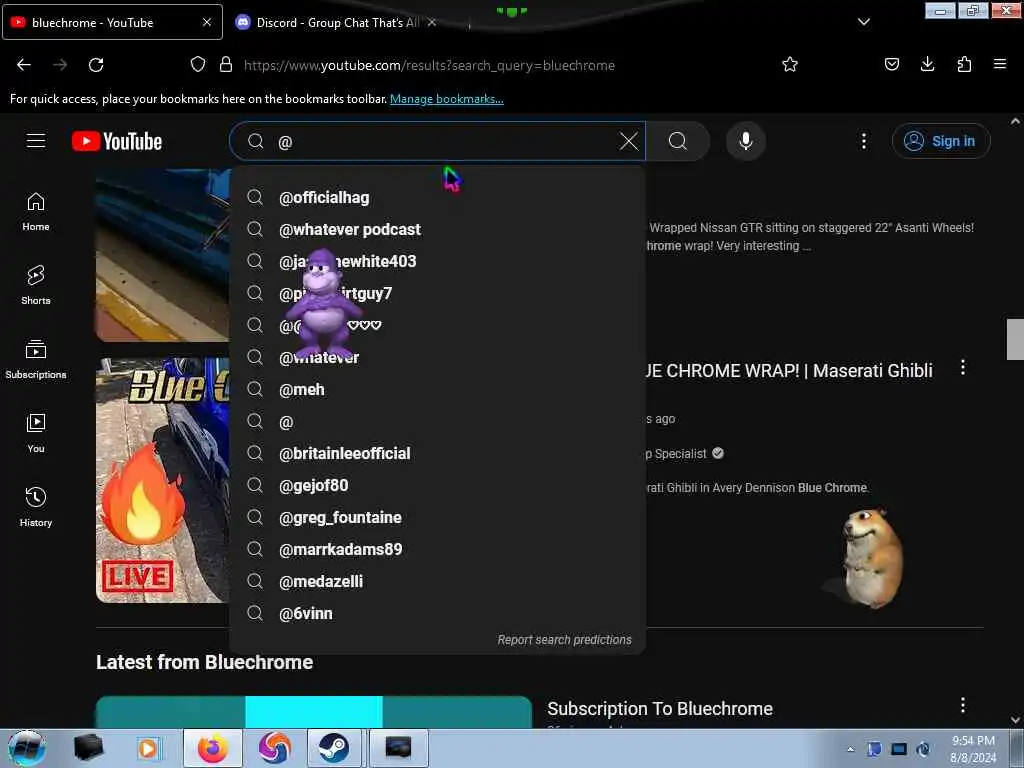Open the Windows Start orb

[26, 748]
